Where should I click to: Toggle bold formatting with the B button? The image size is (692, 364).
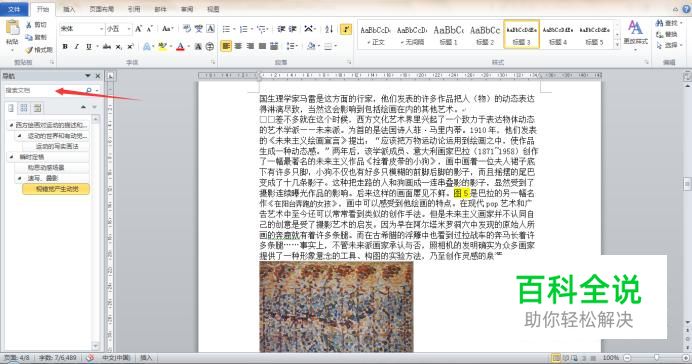click(65, 46)
